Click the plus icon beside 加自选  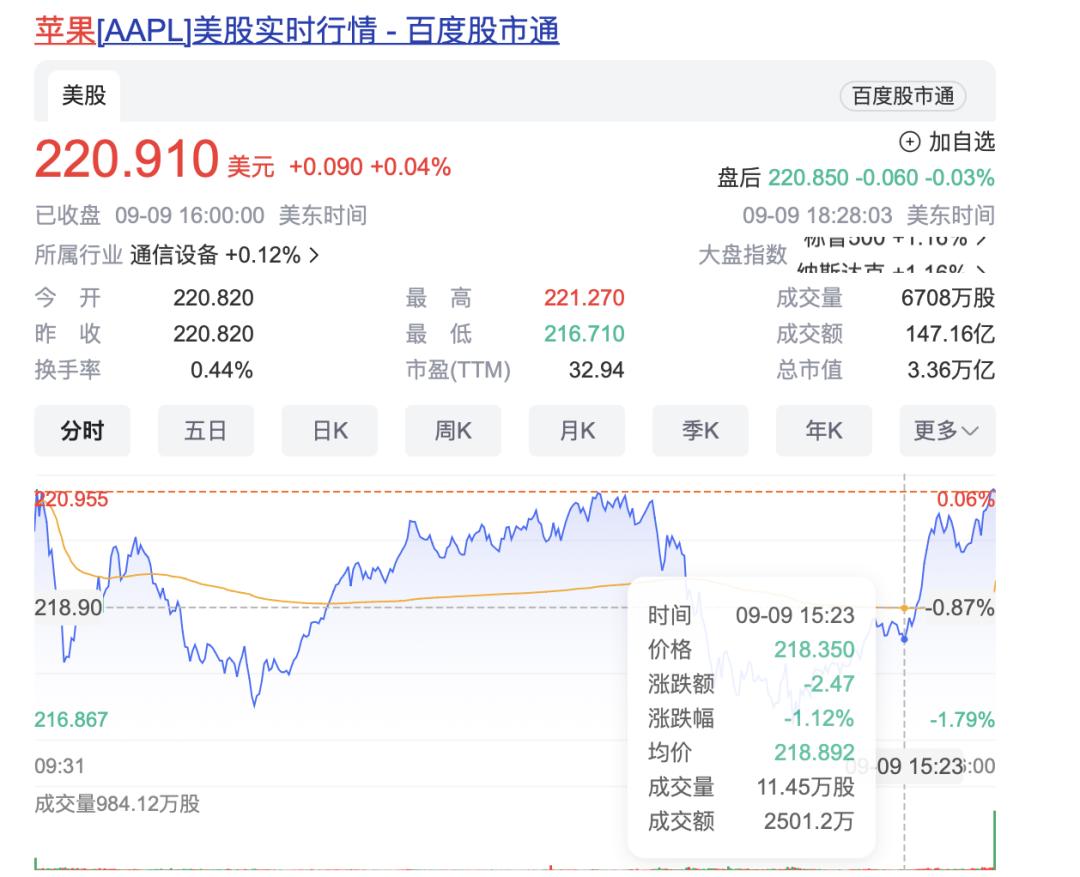[x=909, y=142]
